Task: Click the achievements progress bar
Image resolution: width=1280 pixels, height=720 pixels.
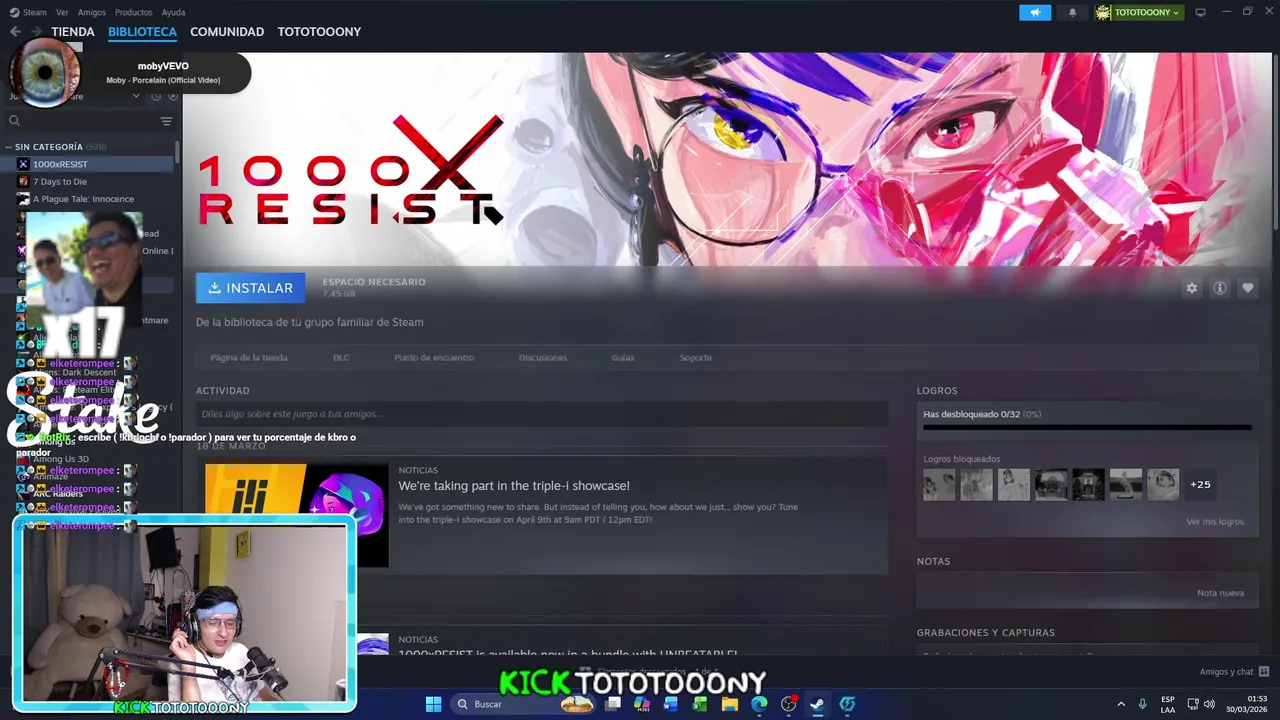Action: [1087, 427]
